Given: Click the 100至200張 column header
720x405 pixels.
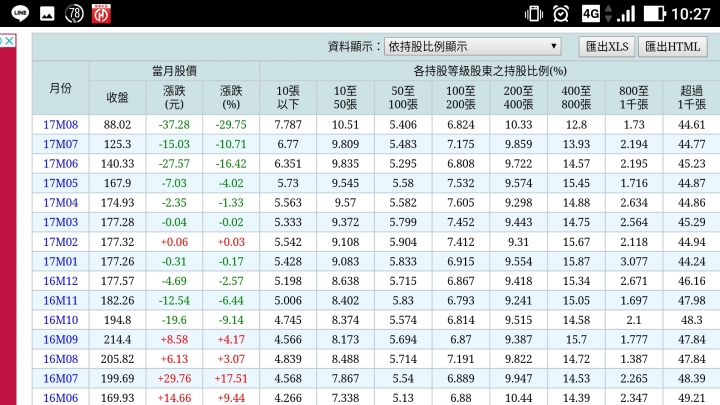Looking at the screenshot, I should click(461, 97).
